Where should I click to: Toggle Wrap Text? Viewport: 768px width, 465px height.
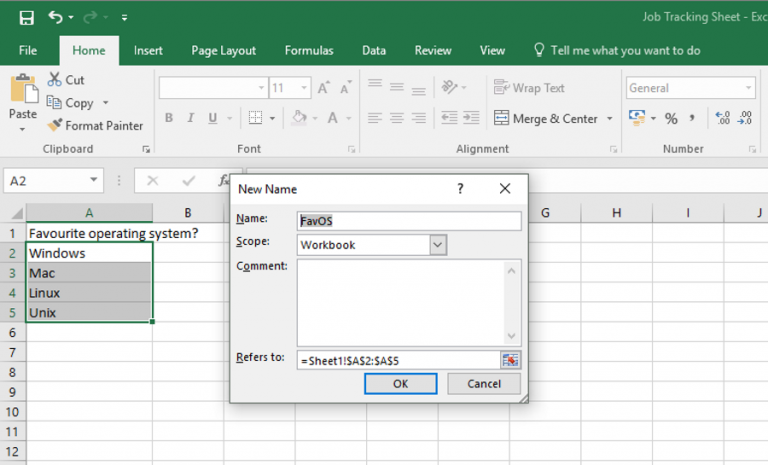click(529, 88)
